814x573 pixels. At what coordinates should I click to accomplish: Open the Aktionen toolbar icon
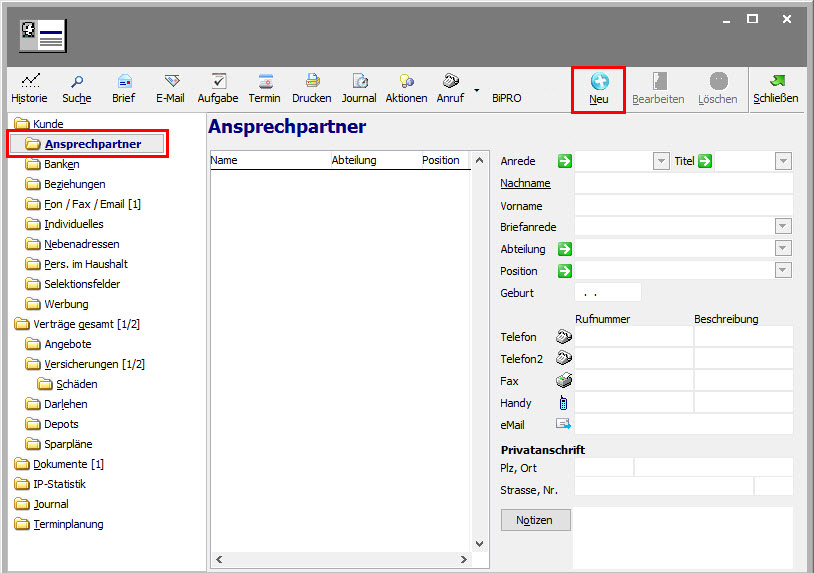[x=406, y=82]
